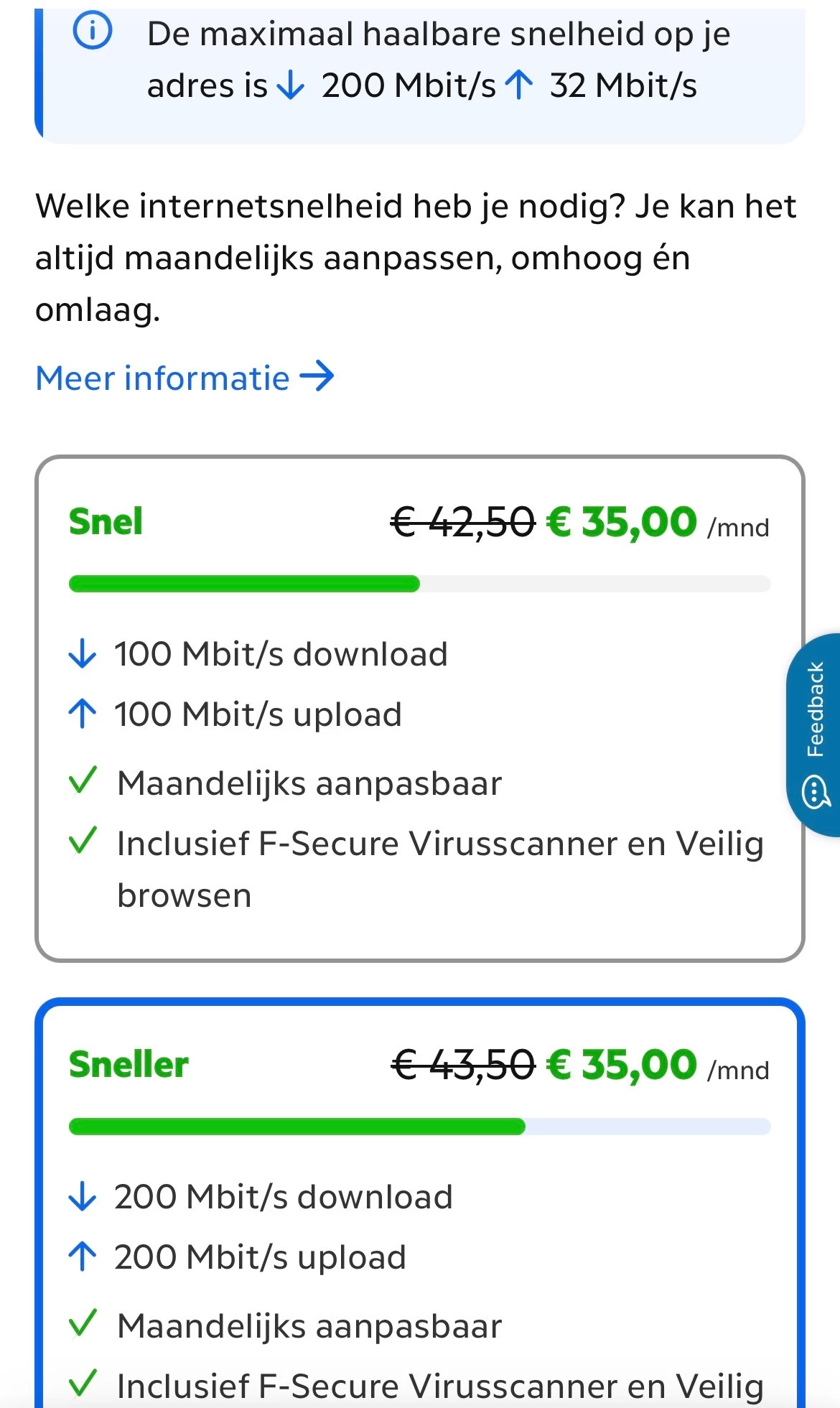Click the download arrow beside 200 Mbit/s in notice

pyautogui.click(x=291, y=86)
